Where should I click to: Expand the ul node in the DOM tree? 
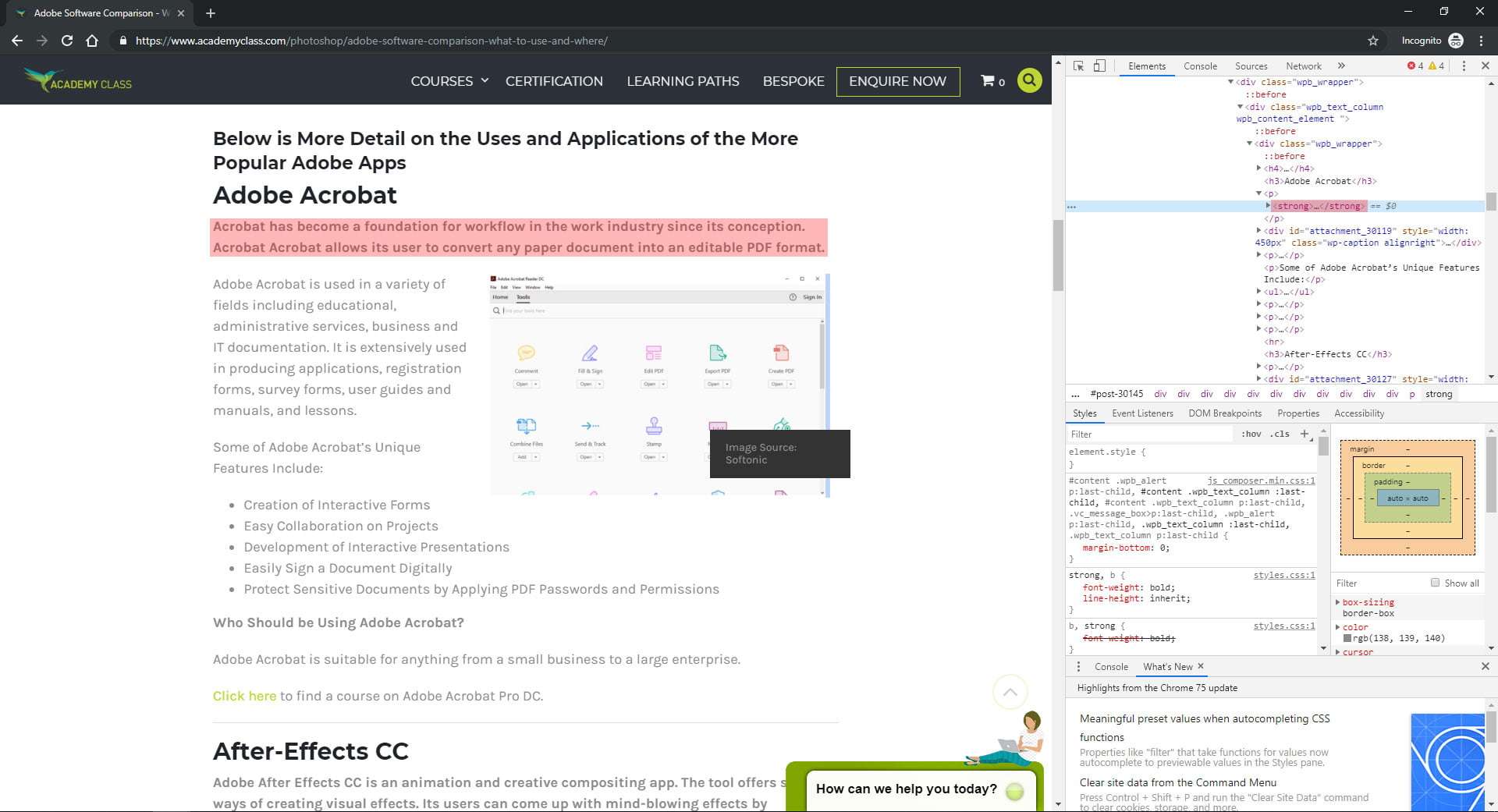point(1258,292)
